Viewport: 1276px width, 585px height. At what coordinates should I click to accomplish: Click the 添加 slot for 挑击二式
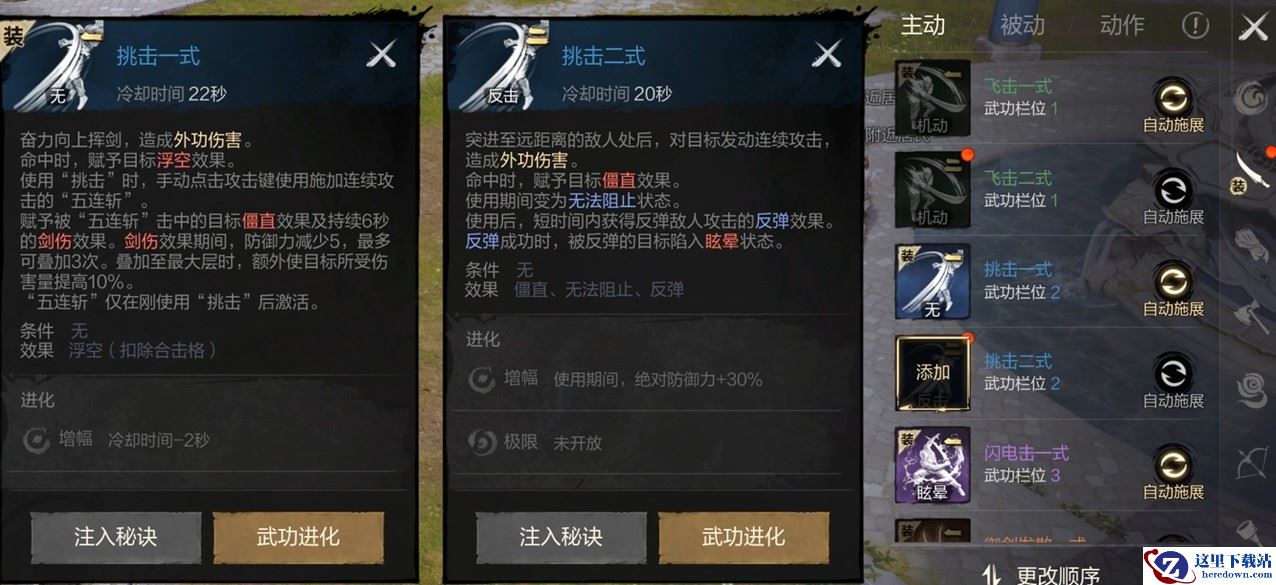pyautogui.click(x=932, y=373)
